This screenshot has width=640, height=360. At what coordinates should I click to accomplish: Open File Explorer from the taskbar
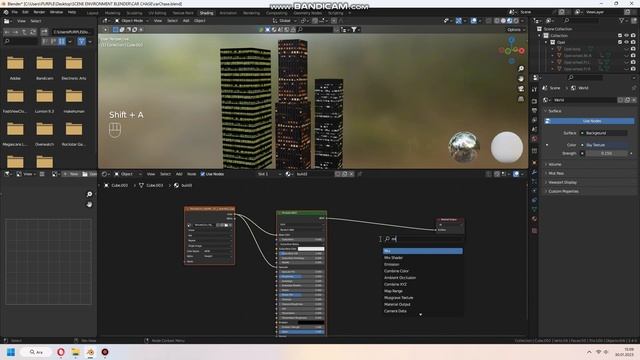76,352
